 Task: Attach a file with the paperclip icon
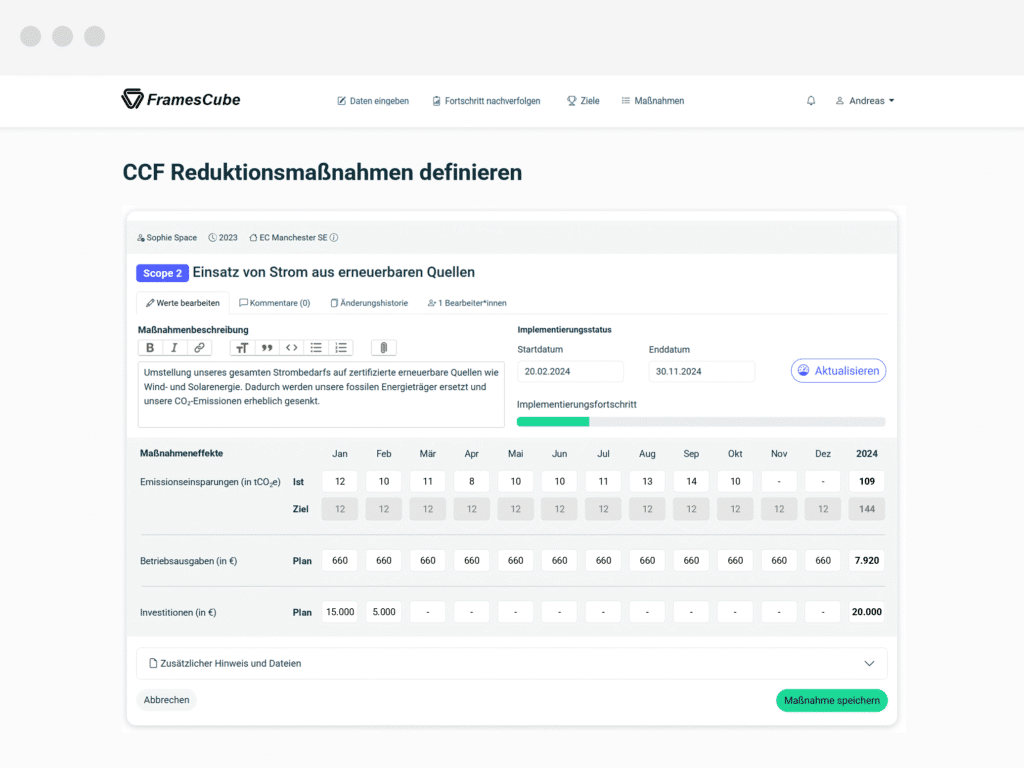[384, 347]
